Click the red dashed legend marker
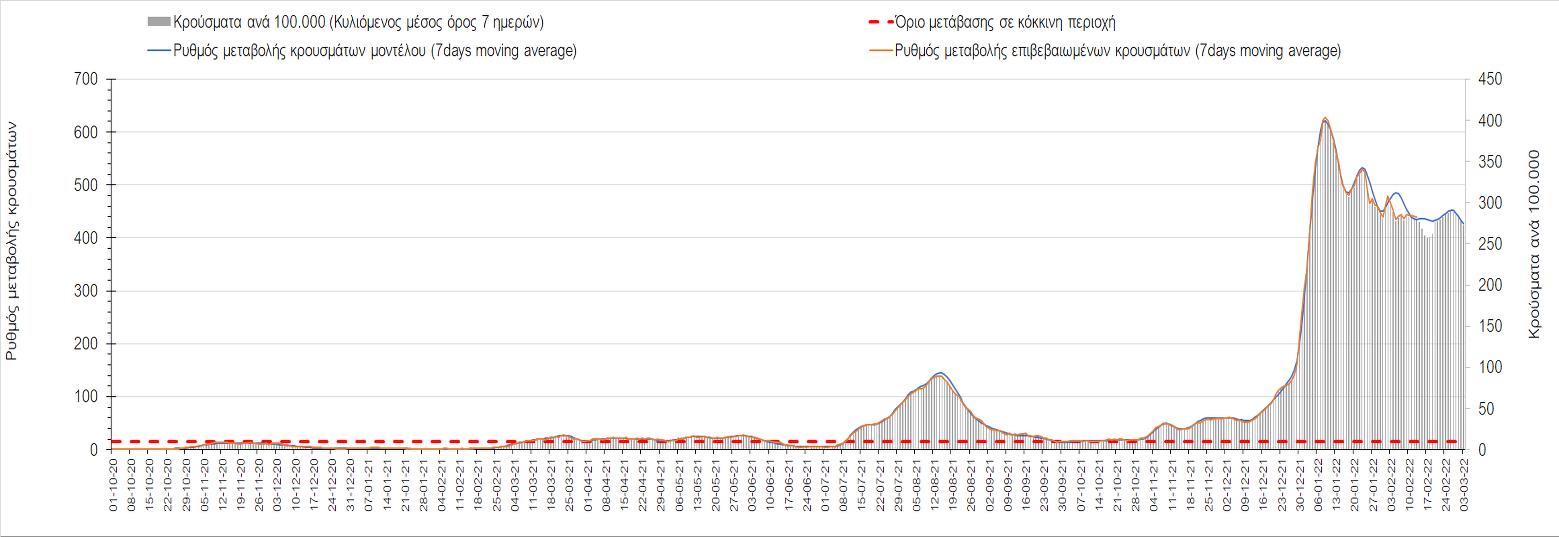The width and height of the screenshot is (1559, 537). (x=877, y=22)
